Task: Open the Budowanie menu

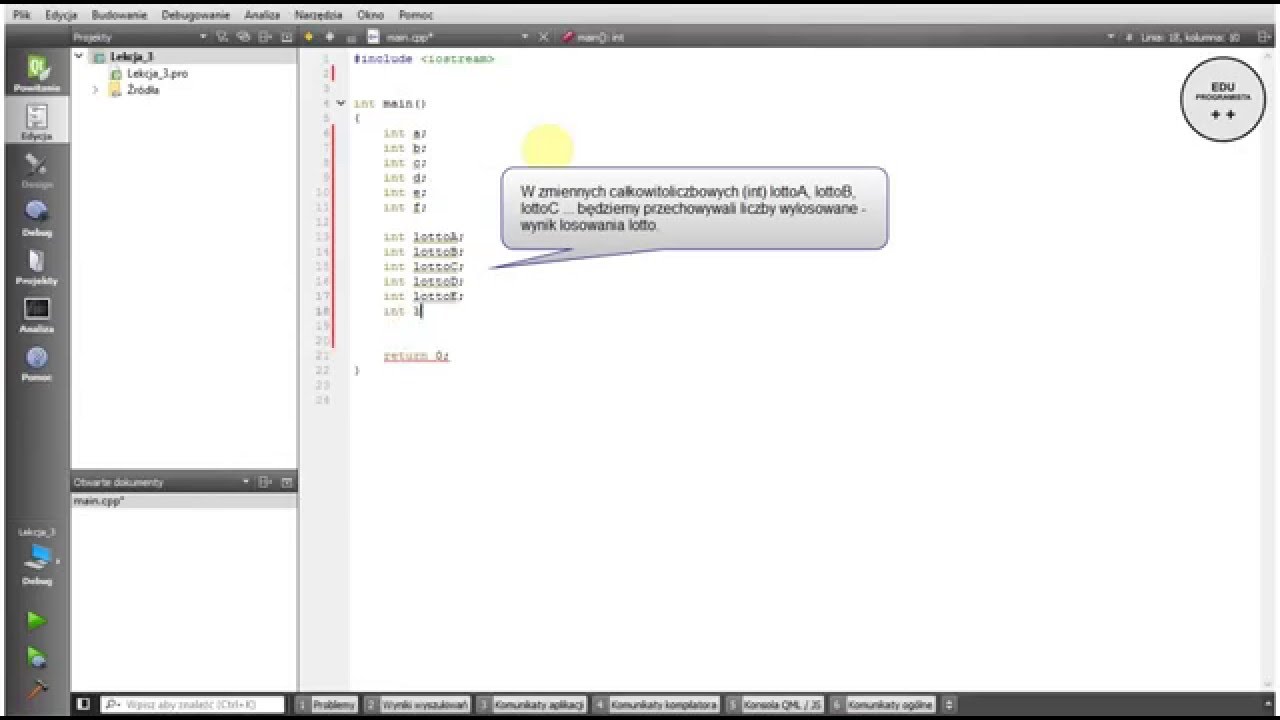Action: pos(119,15)
